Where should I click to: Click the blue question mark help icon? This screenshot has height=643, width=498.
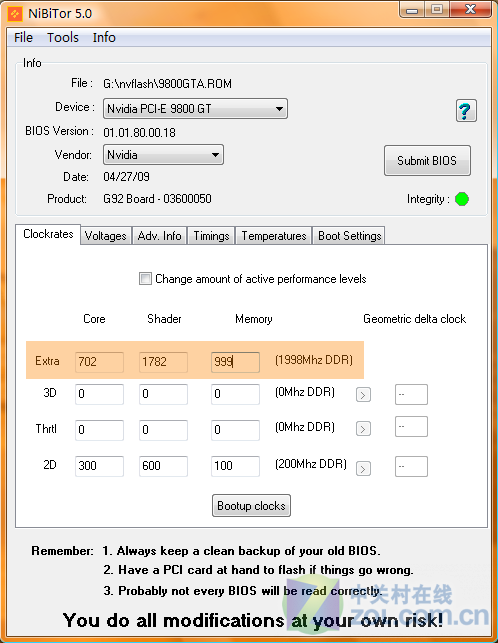(x=466, y=111)
